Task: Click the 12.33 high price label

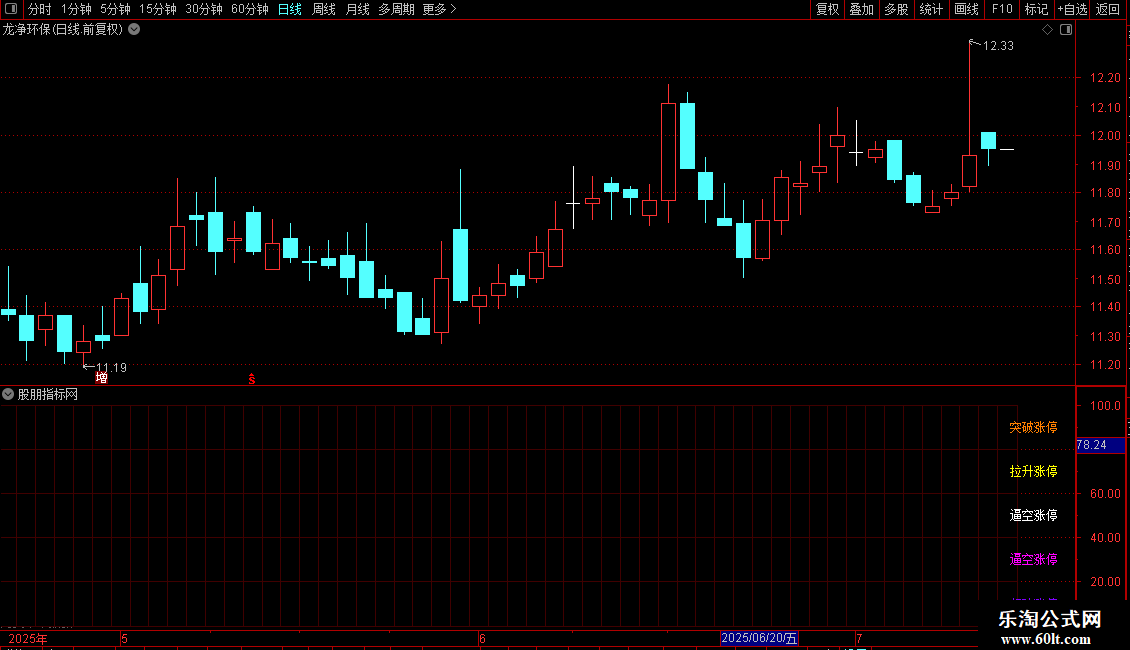Action: [x=998, y=45]
